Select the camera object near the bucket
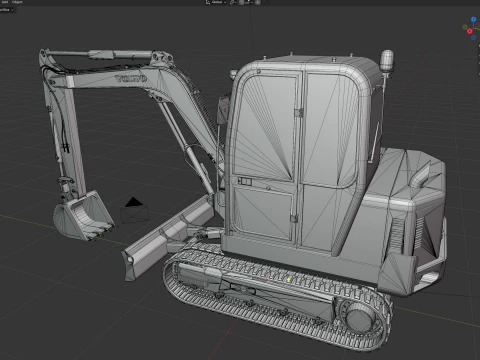The image size is (480, 360). click(135, 211)
